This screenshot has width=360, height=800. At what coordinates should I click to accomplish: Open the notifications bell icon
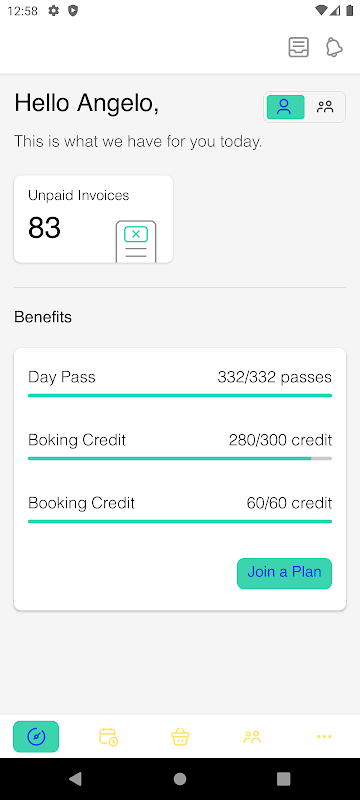coord(334,47)
